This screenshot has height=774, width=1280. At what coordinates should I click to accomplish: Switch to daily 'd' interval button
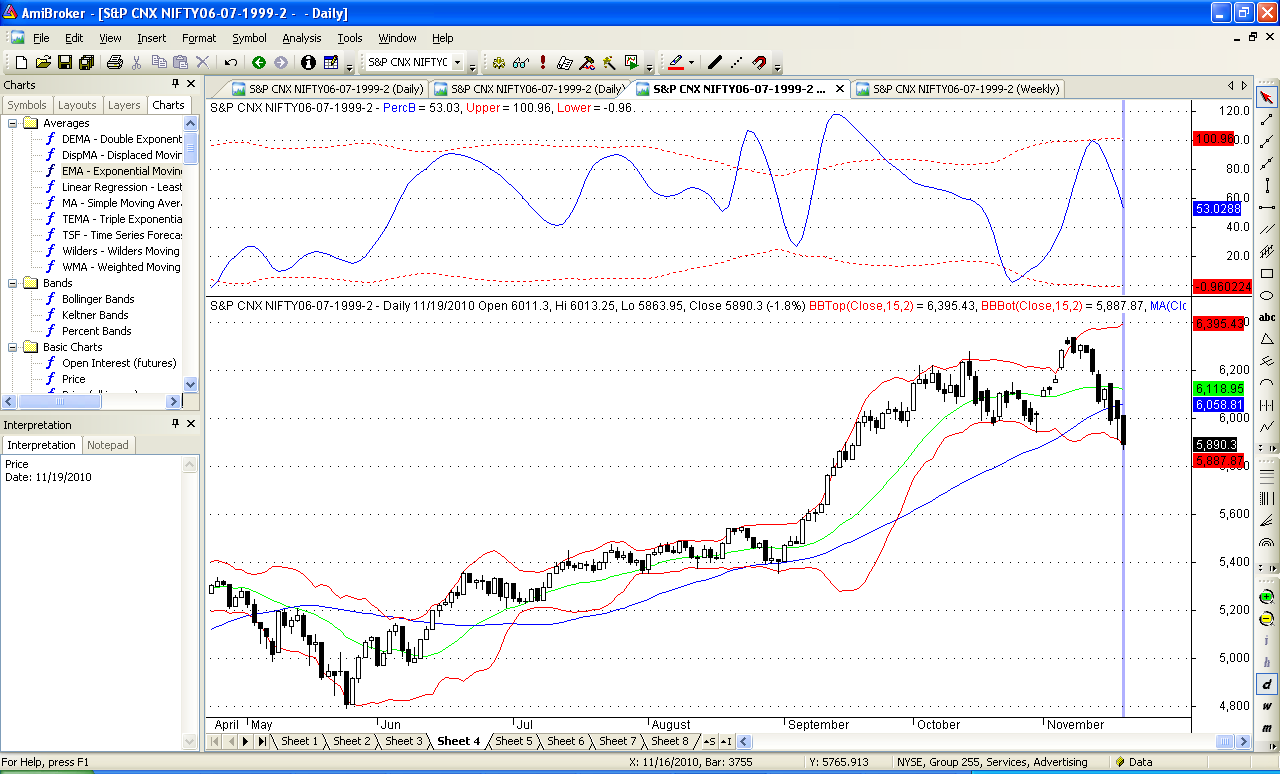coord(1267,685)
